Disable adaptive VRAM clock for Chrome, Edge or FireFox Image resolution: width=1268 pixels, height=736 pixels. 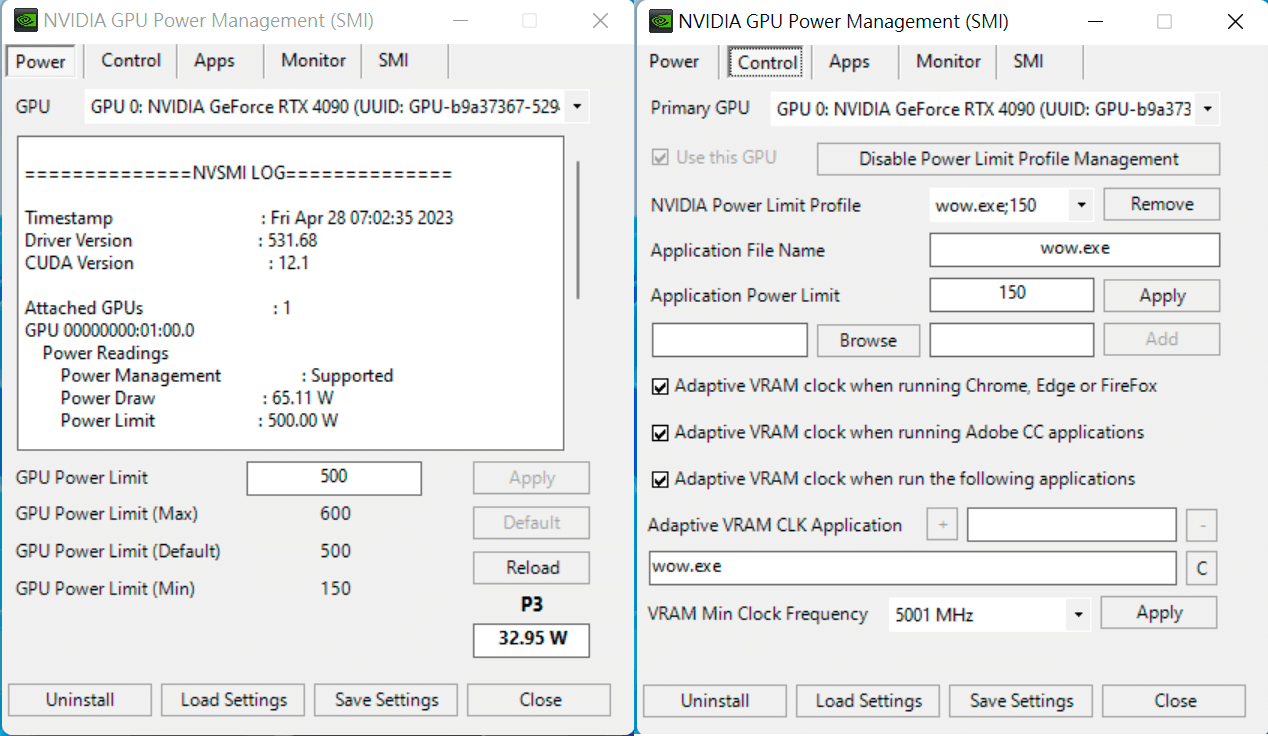point(660,385)
